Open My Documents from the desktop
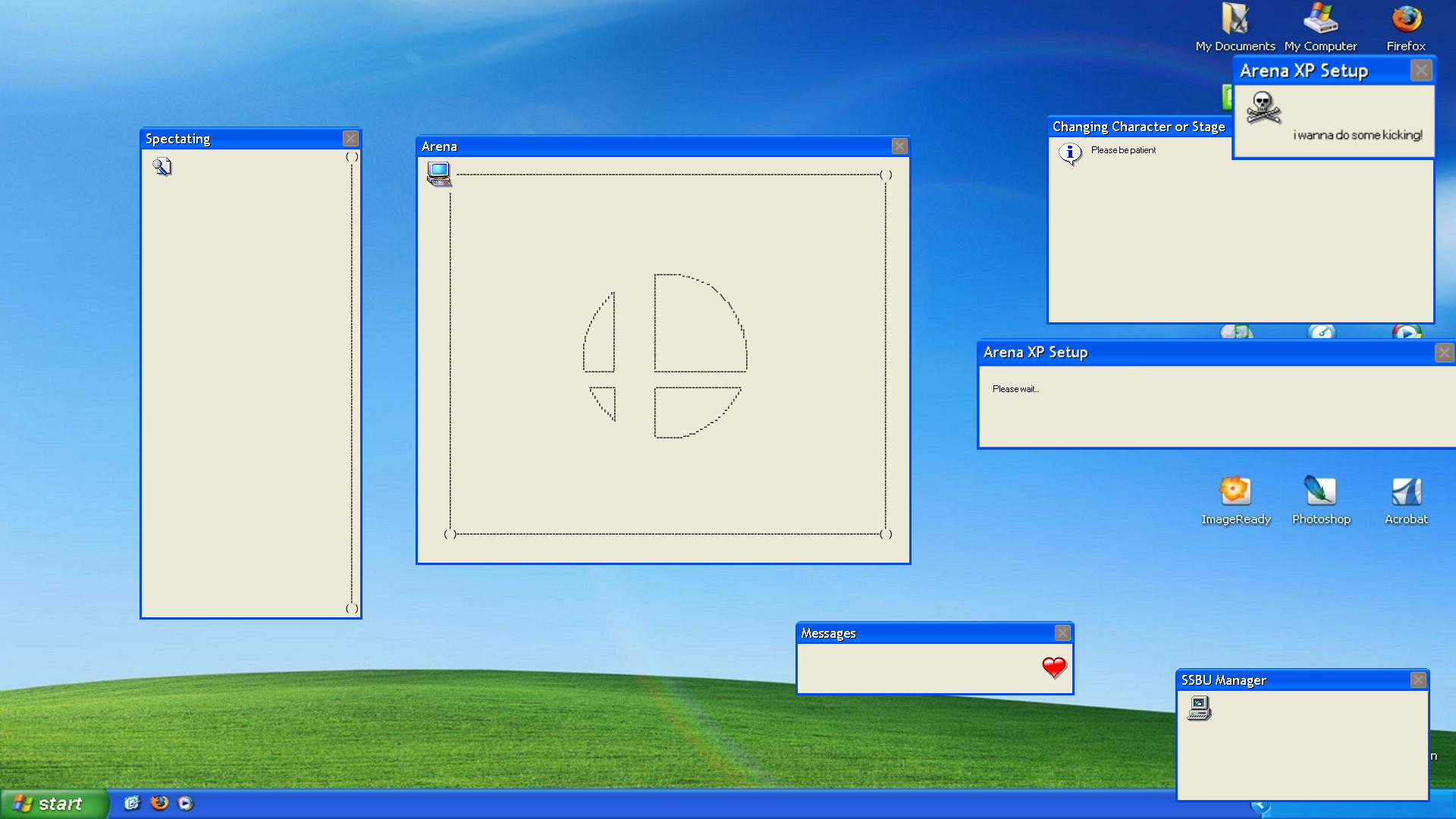Image resolution: width=1456 pixels, height=819 pixels. 1235,19
